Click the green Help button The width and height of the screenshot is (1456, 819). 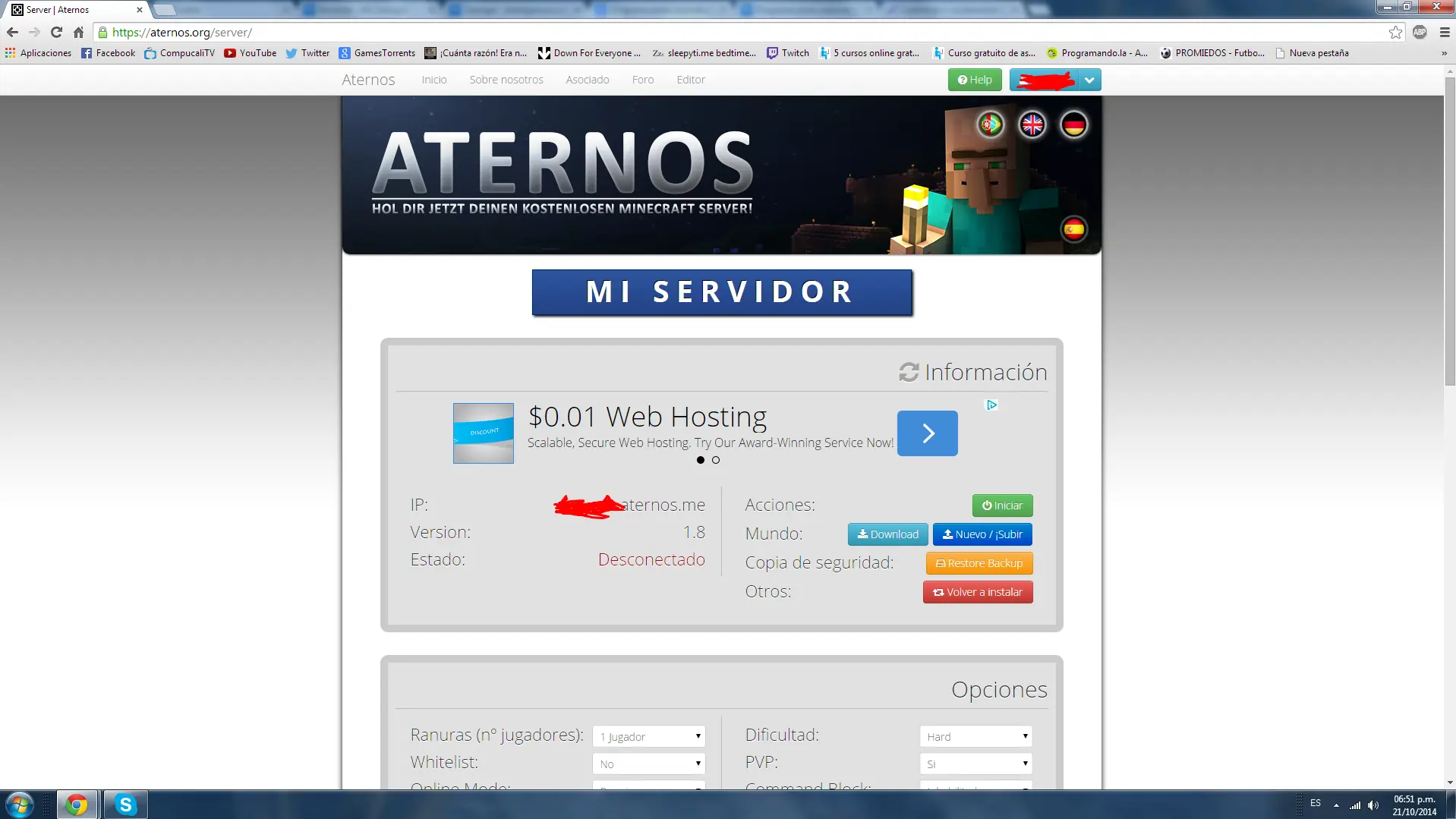tap(975, 80)
